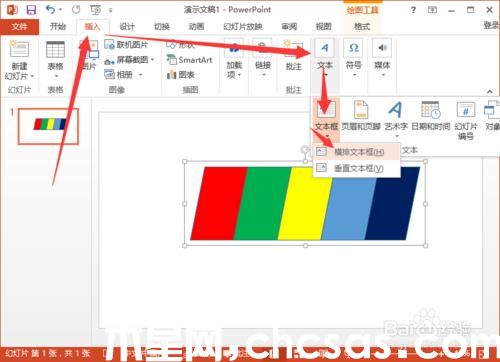Switch to Design (设计) tab
Image resolution: width=500 pixels, height=362 pixels.
(x=127, y=26)
